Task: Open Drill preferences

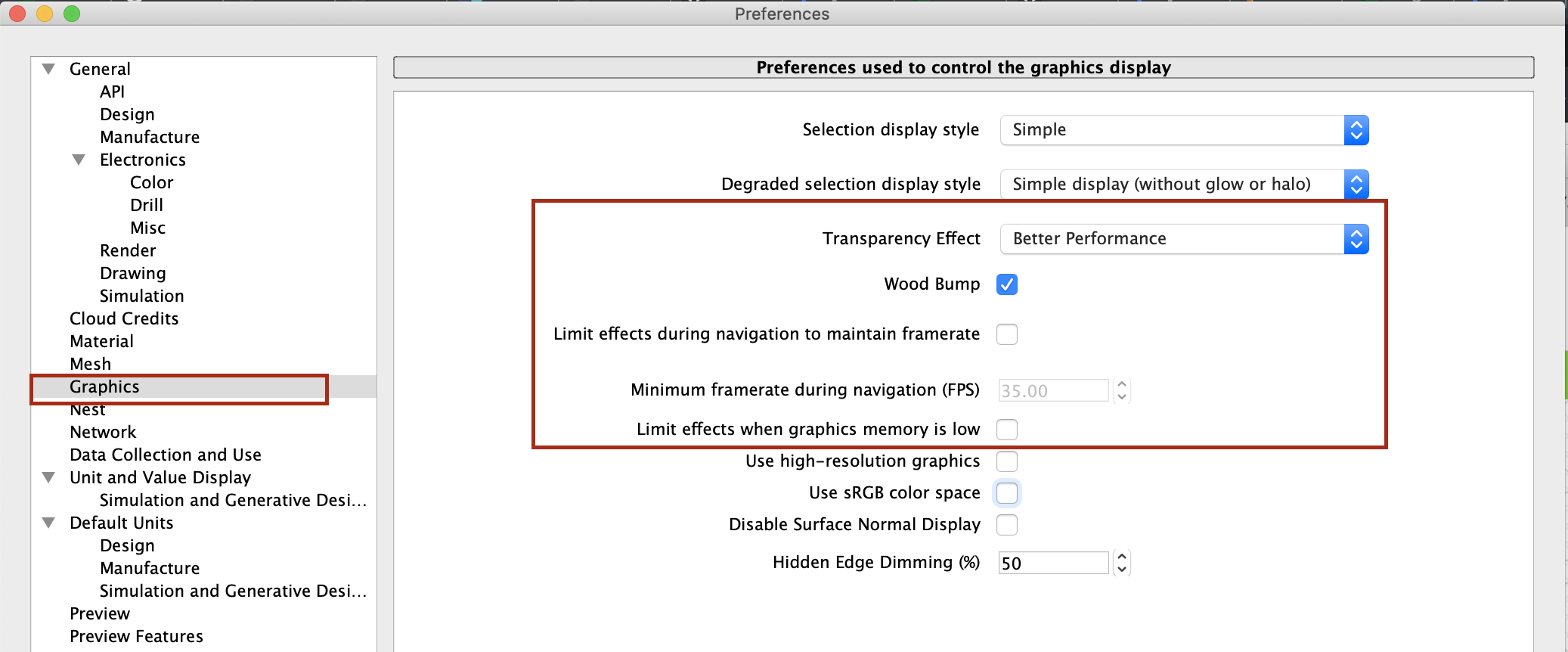Action: click(147, 205)
